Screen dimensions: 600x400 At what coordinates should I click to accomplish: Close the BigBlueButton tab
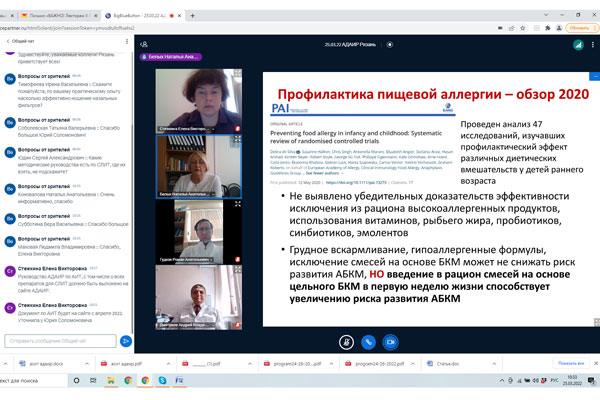point(179,16)
